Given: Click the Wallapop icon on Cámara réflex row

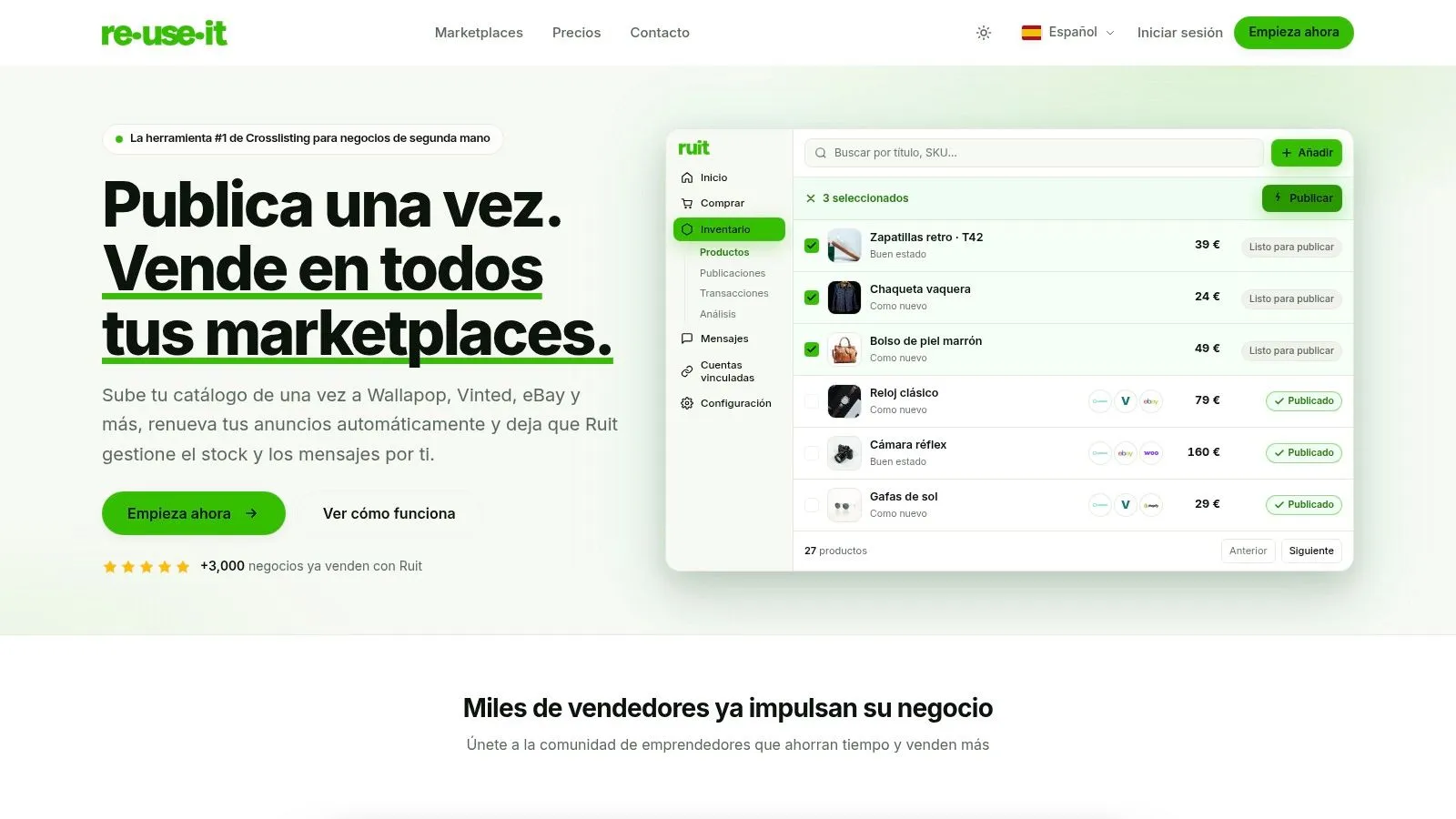Looking at the screenshot, I should [1100, 453].
